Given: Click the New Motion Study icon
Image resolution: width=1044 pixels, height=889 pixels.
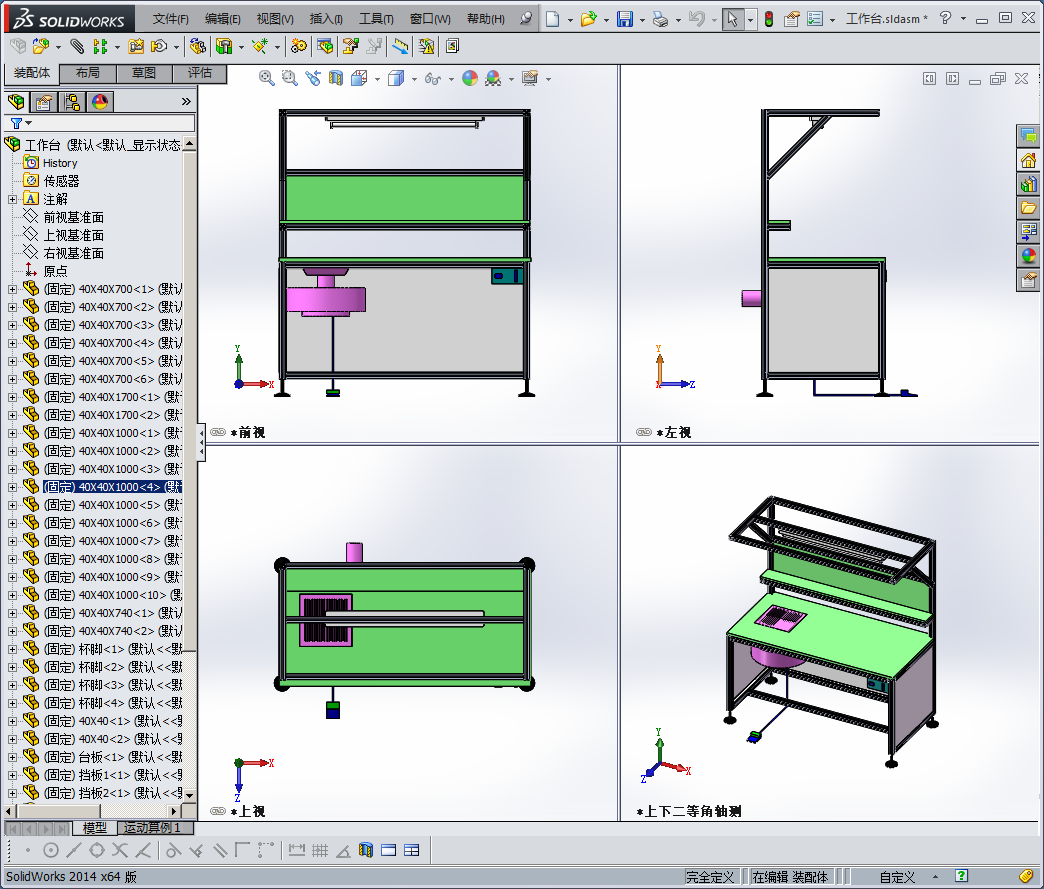Looking at the screenshot, I should click(298, 46).
